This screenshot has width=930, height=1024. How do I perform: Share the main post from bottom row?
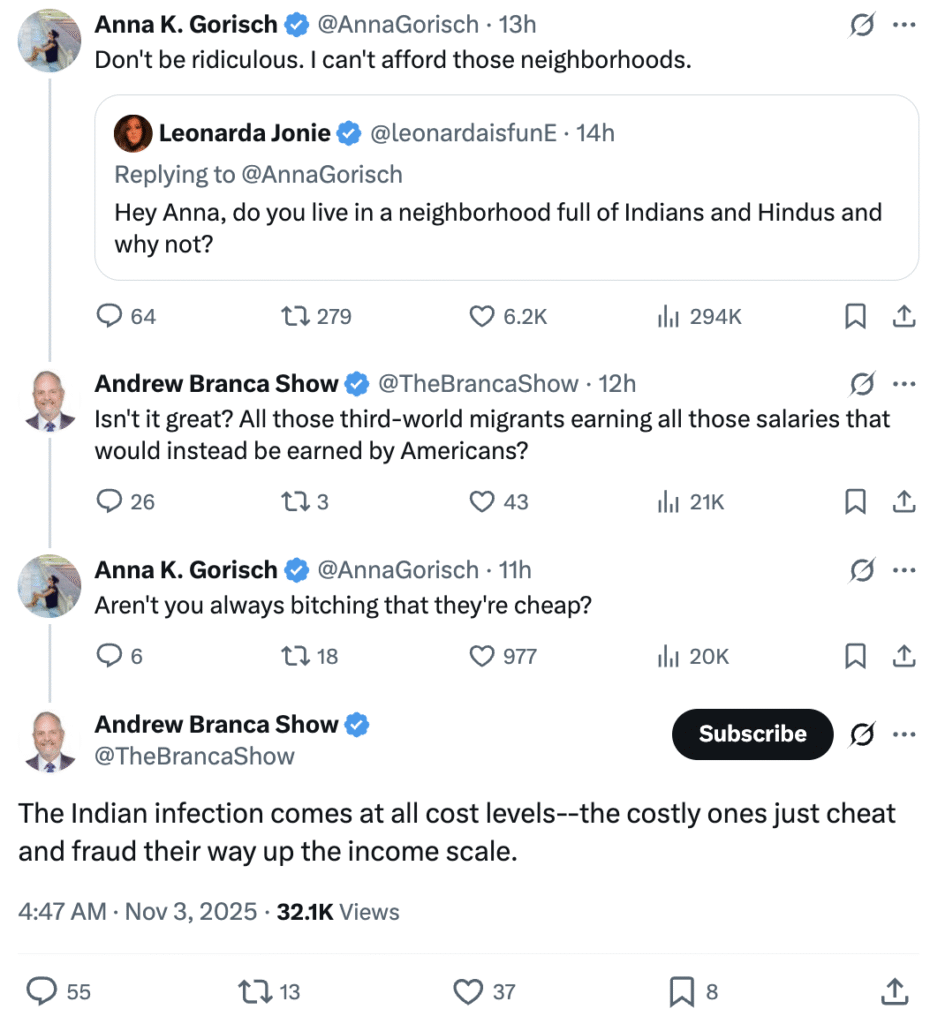pyautogui.click(x=894, y=991)
